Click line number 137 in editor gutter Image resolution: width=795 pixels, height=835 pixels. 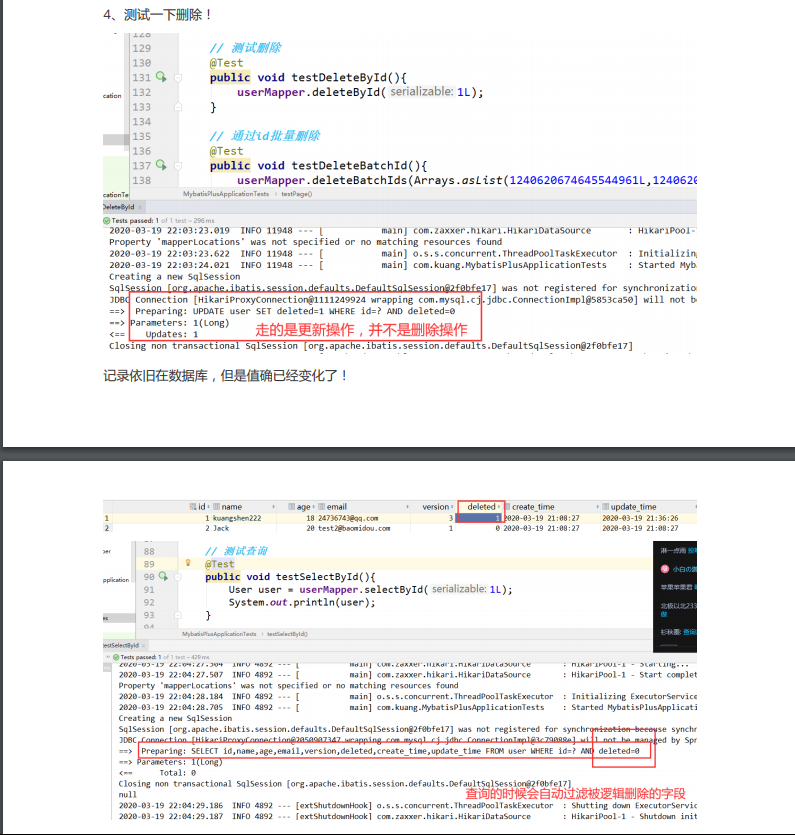click(142, 166)
